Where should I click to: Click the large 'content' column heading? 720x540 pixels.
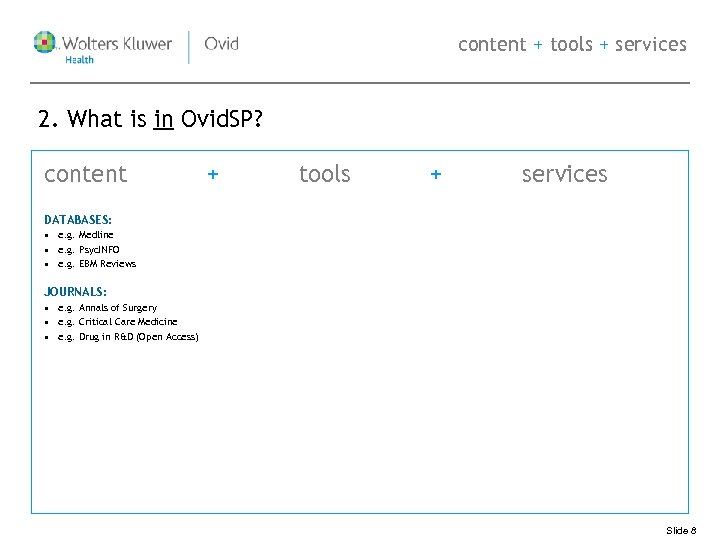[x=85, y=174]
